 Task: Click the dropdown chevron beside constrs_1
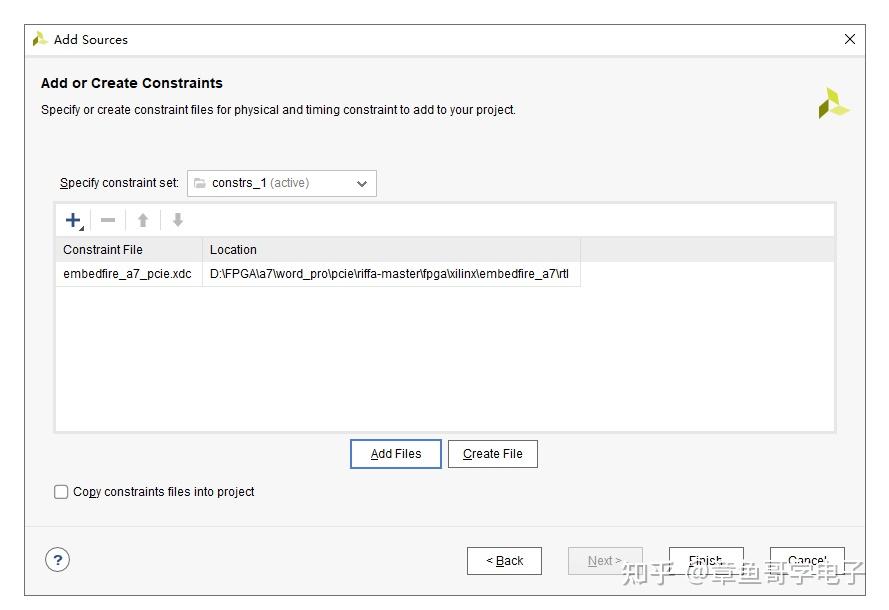[362, 183]
